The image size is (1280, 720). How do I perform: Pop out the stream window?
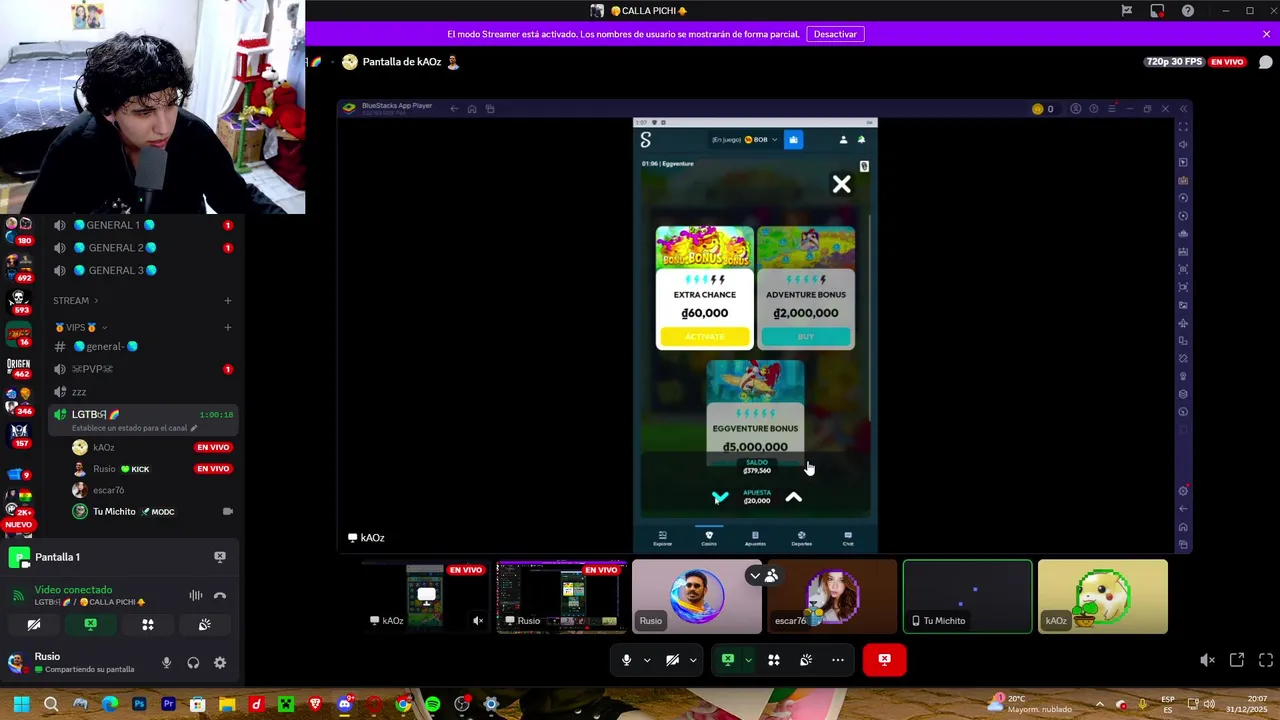coord(1237,660)
